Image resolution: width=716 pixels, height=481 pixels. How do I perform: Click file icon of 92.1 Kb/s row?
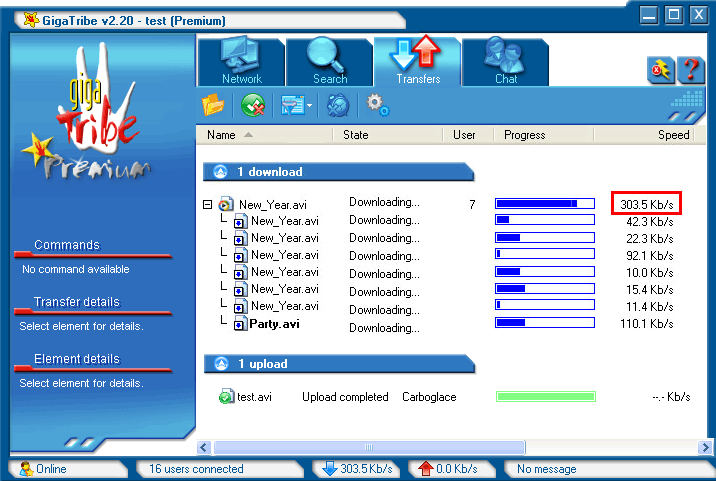tap(239, 256)
